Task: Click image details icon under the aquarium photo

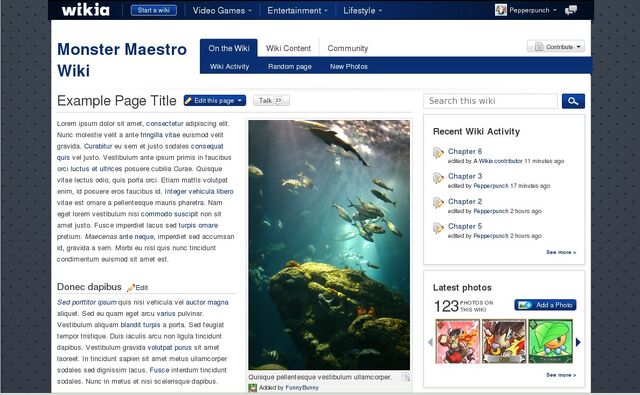Action: (405, 377)
